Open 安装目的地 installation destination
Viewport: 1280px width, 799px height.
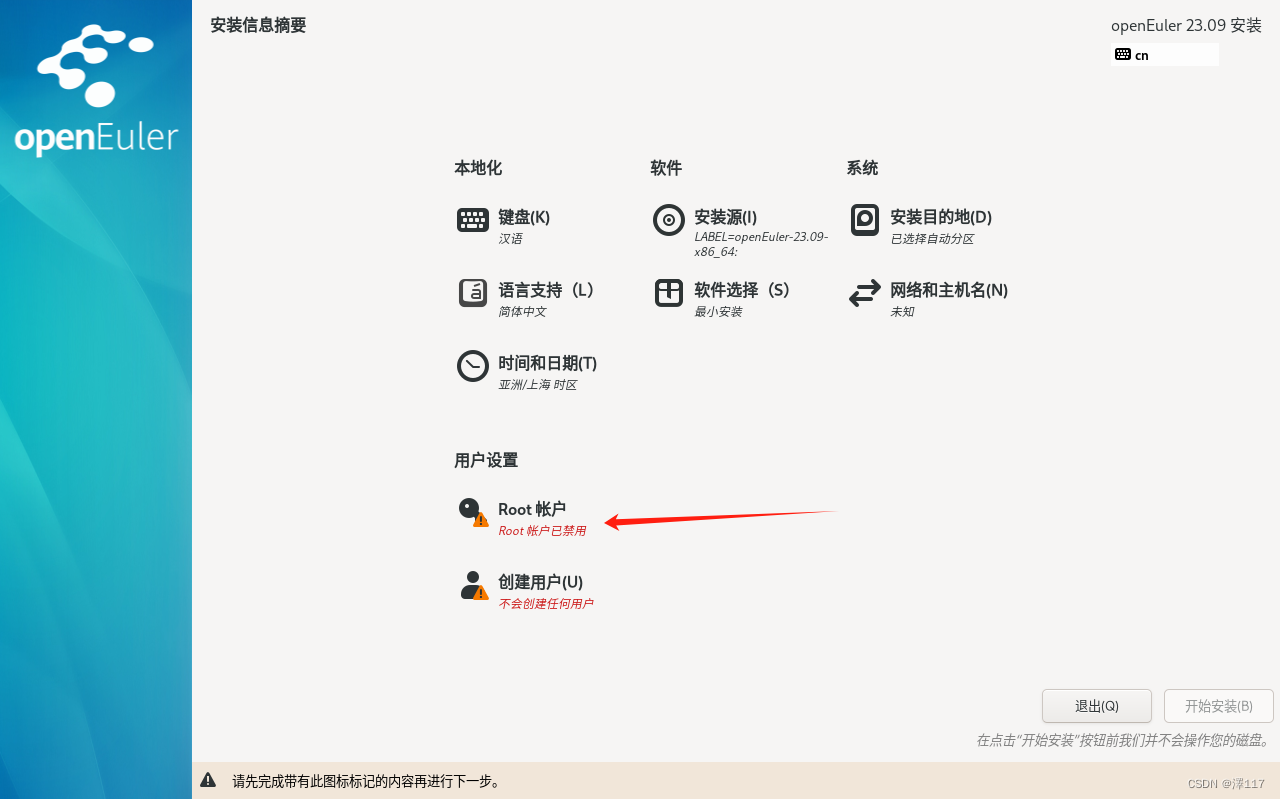coord(939,217)
